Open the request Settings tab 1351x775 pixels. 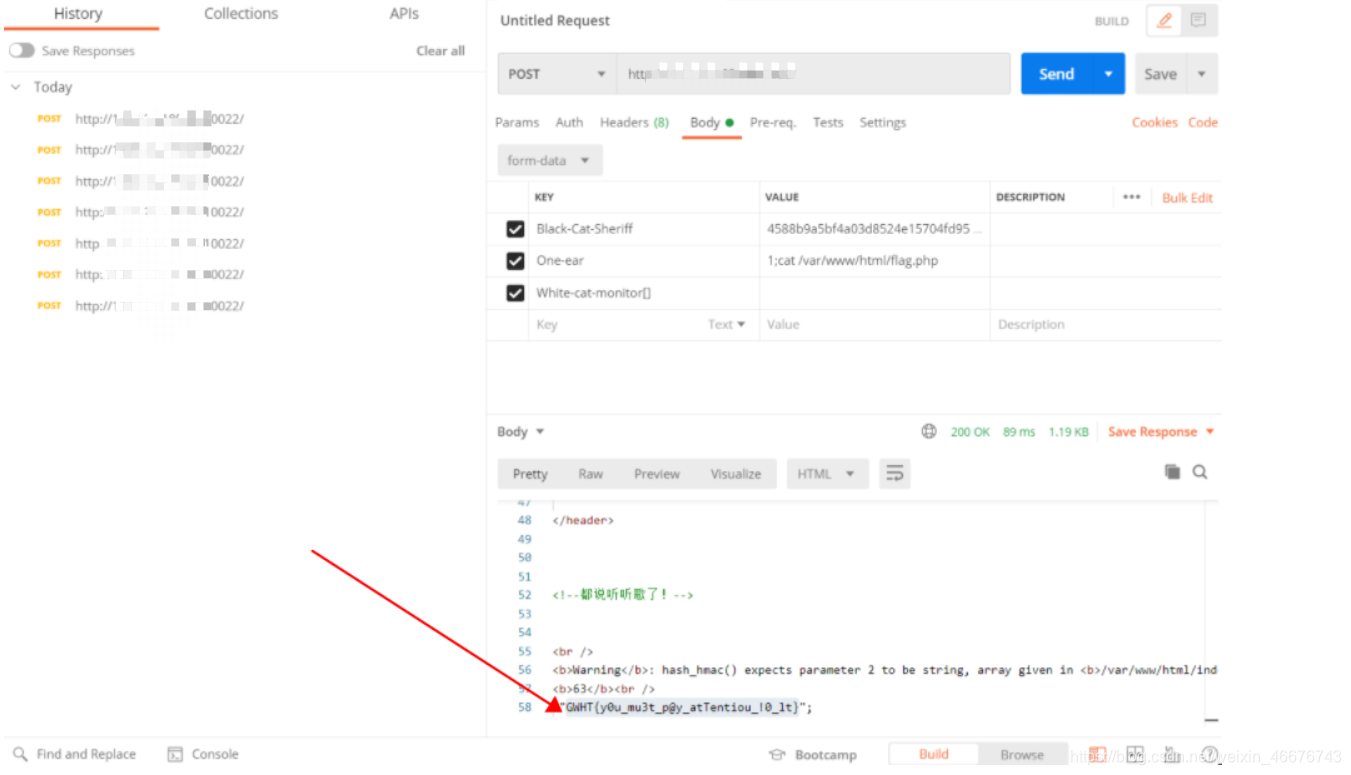point(883,122)
